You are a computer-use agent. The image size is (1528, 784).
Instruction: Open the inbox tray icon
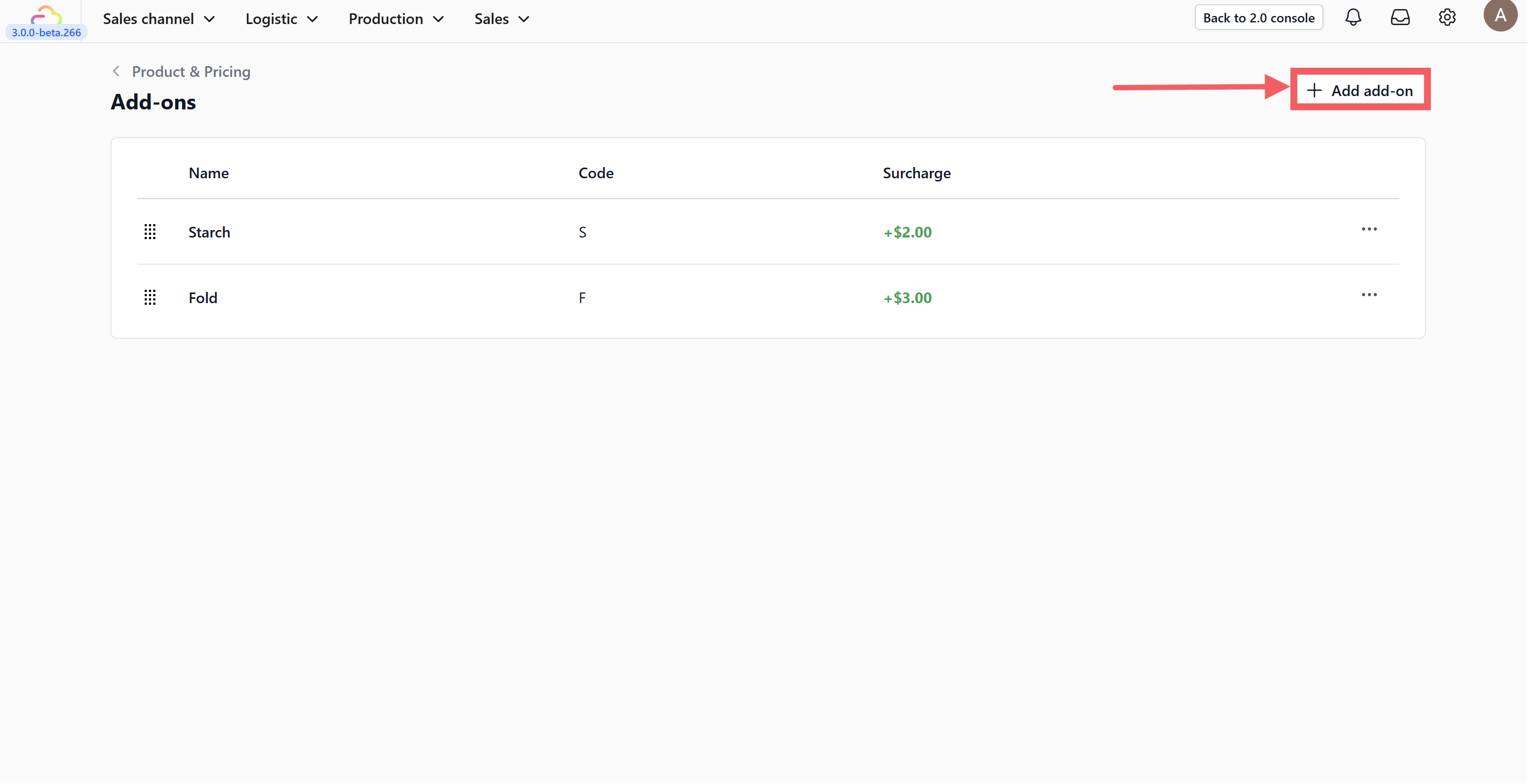click(x=1400, y=18)
